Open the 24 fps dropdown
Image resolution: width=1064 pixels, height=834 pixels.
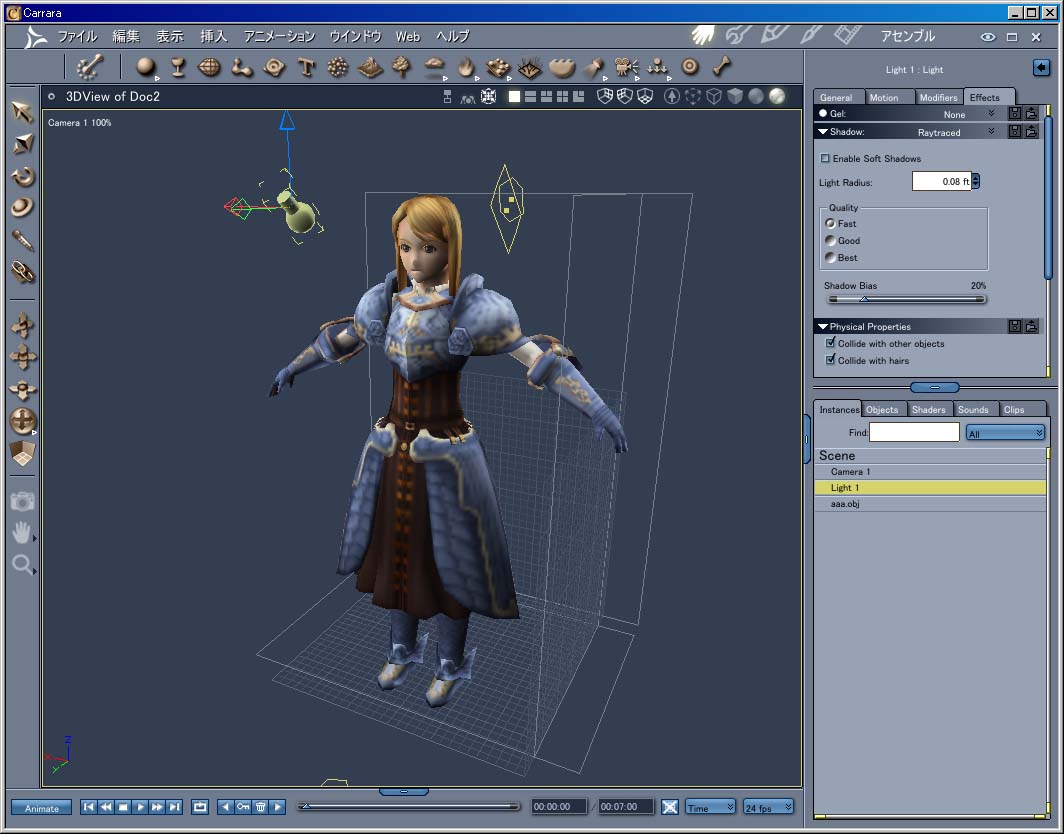(x=768, y=807)
